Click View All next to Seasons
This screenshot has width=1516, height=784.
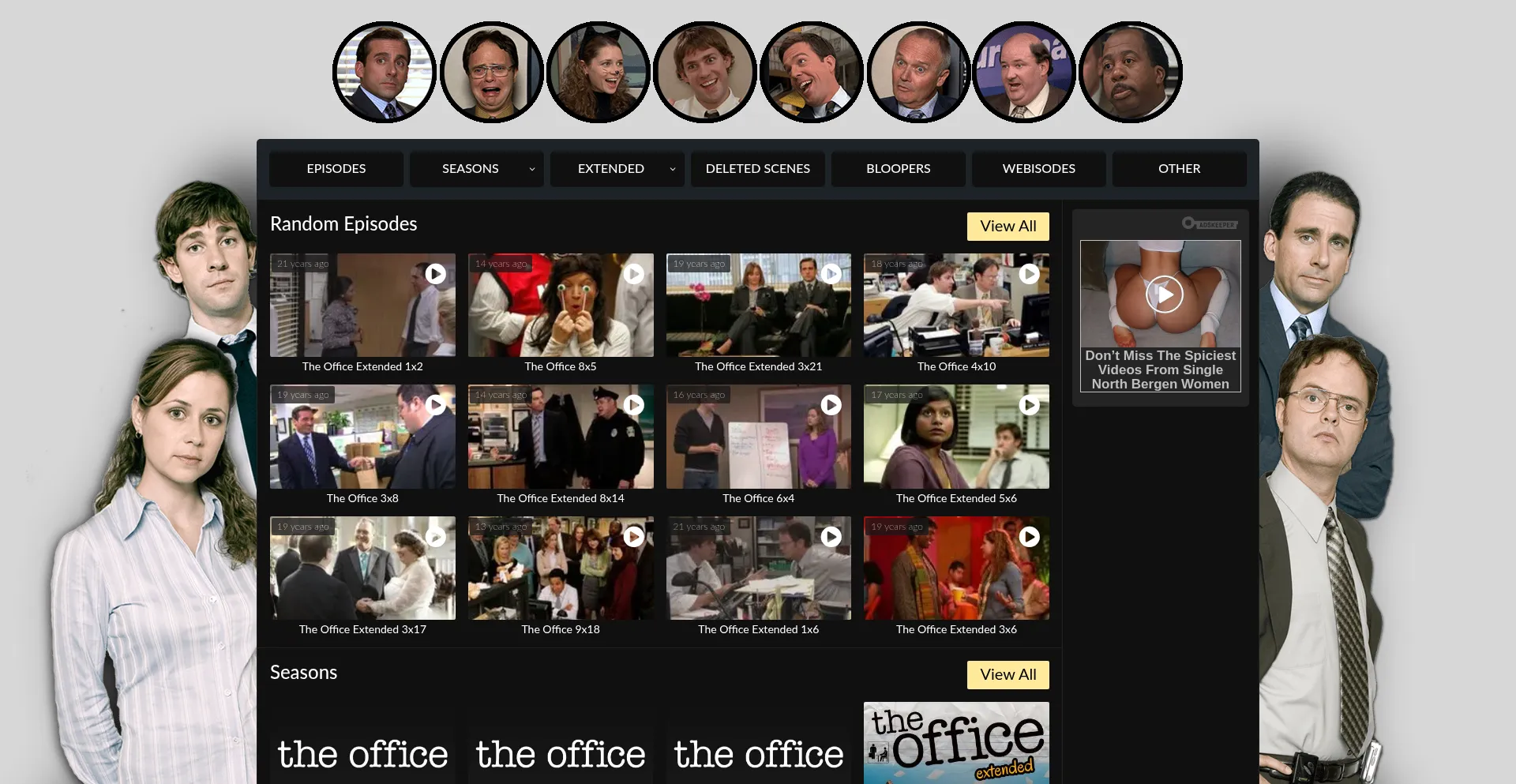(x=1008, y=674)
